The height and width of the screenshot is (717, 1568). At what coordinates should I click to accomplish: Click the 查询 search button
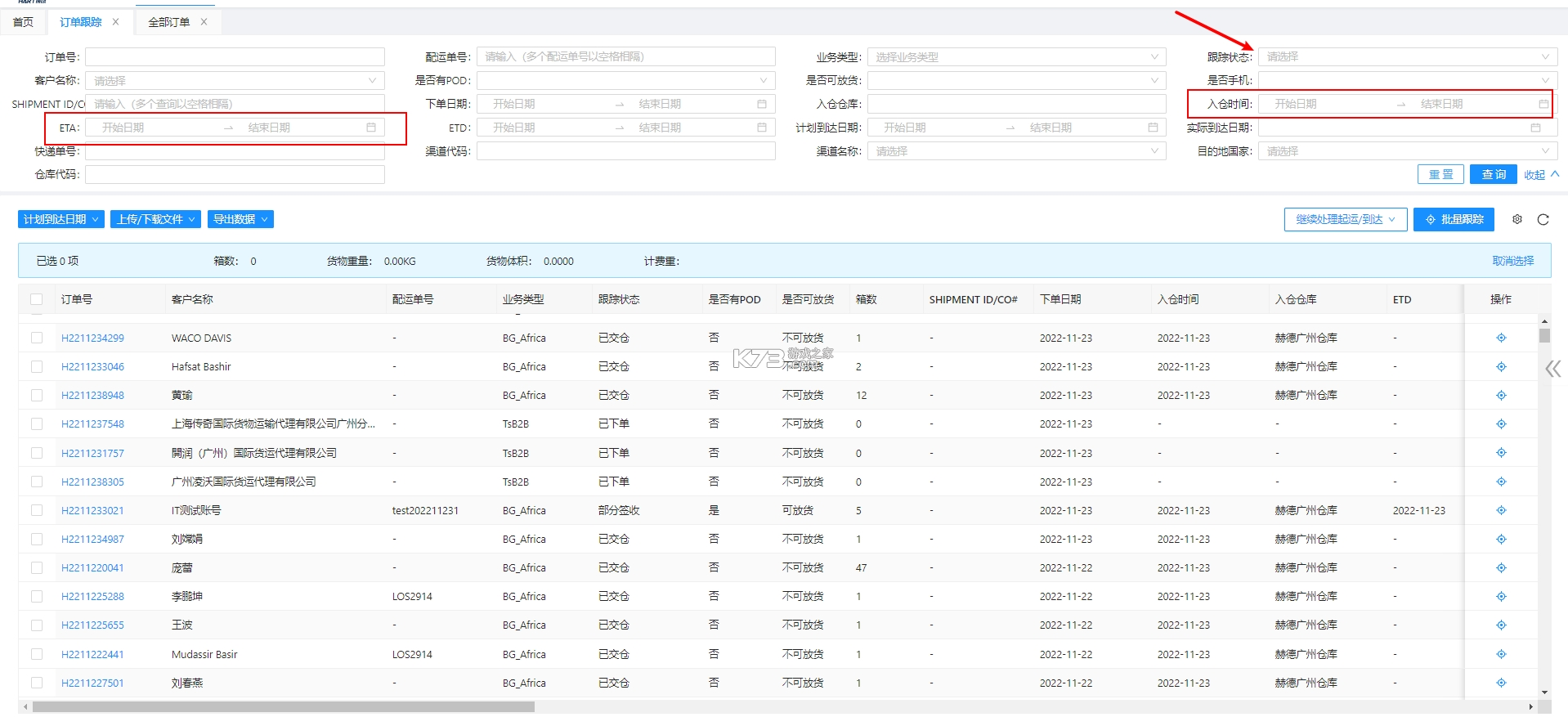pyautogui.click(x=1494, y=174)
